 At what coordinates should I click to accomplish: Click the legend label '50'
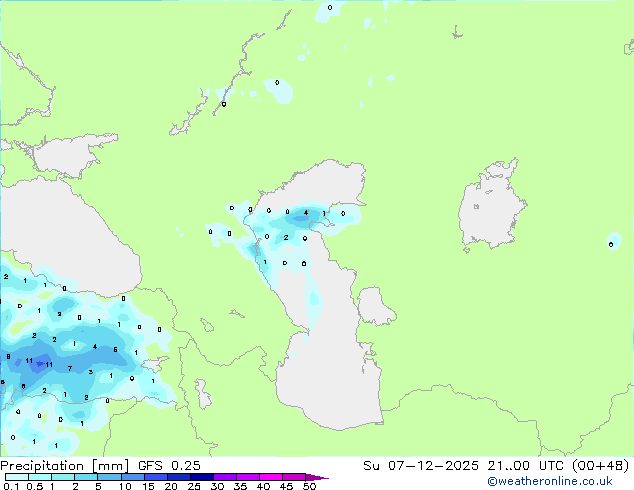pos(309,486)
